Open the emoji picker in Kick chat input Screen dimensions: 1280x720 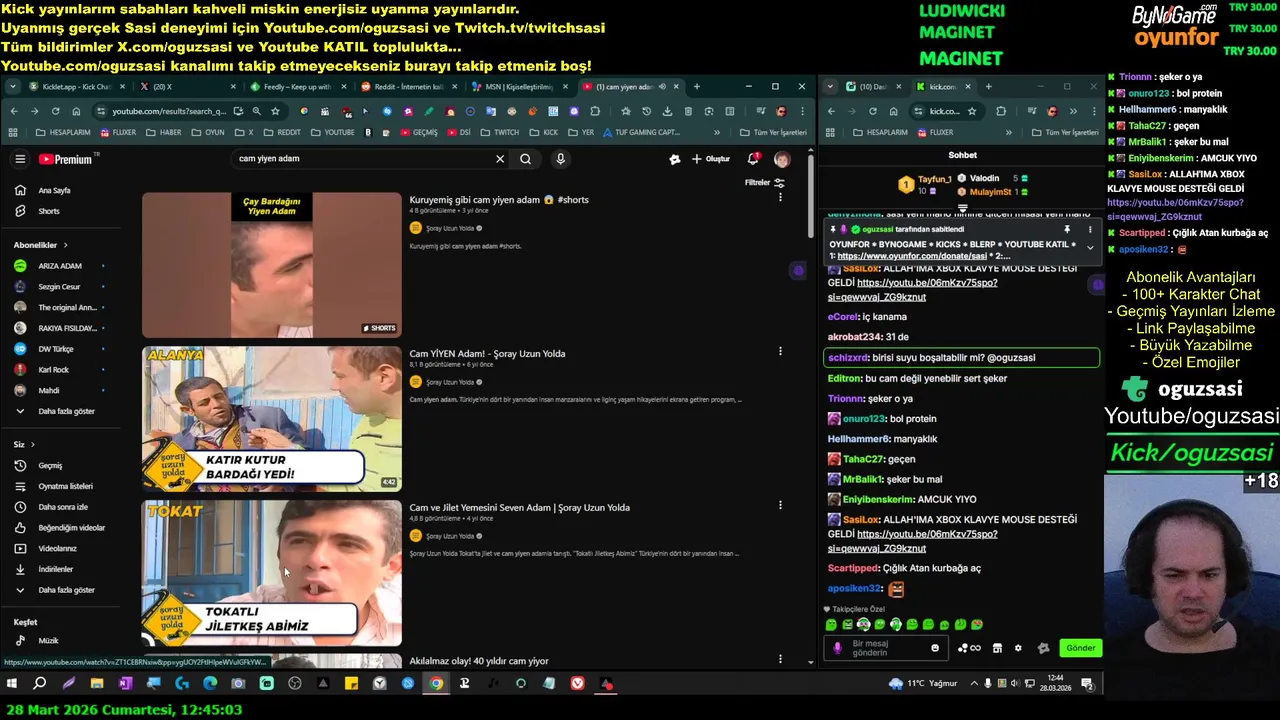tap(935, 648)
